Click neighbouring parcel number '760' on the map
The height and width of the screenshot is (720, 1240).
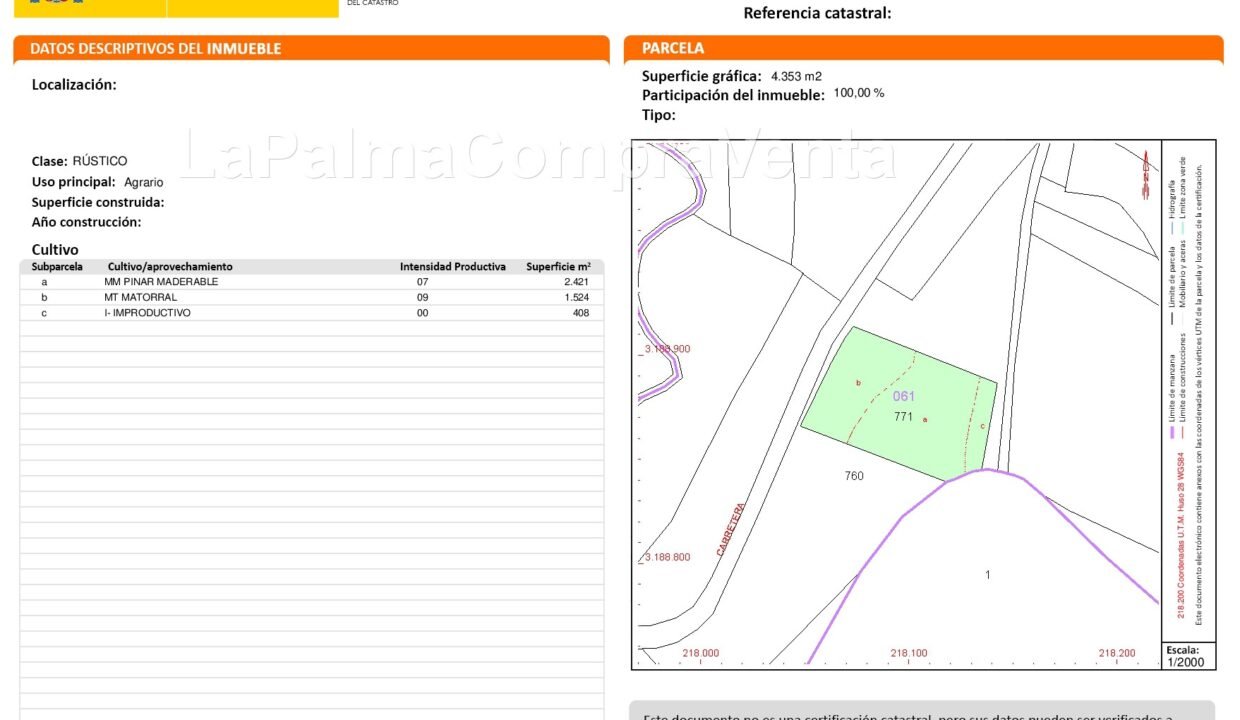[854, 476]
